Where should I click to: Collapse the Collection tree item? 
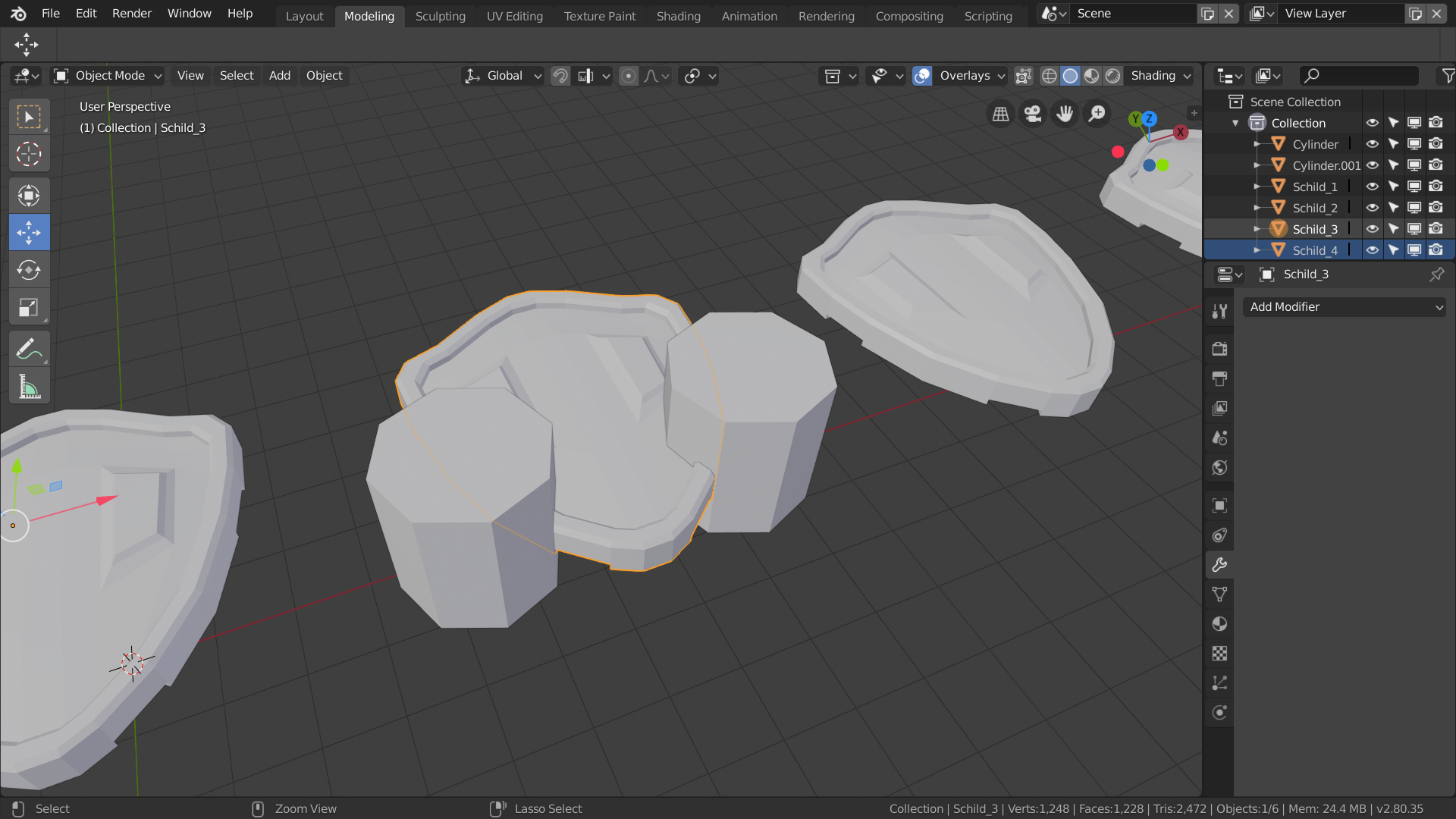(x=1235, y=123)
